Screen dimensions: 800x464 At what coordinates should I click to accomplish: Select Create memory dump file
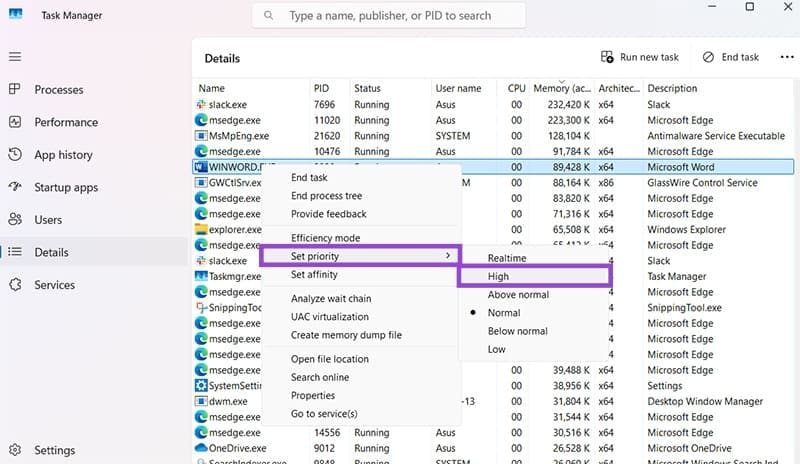tap(346, 335)
